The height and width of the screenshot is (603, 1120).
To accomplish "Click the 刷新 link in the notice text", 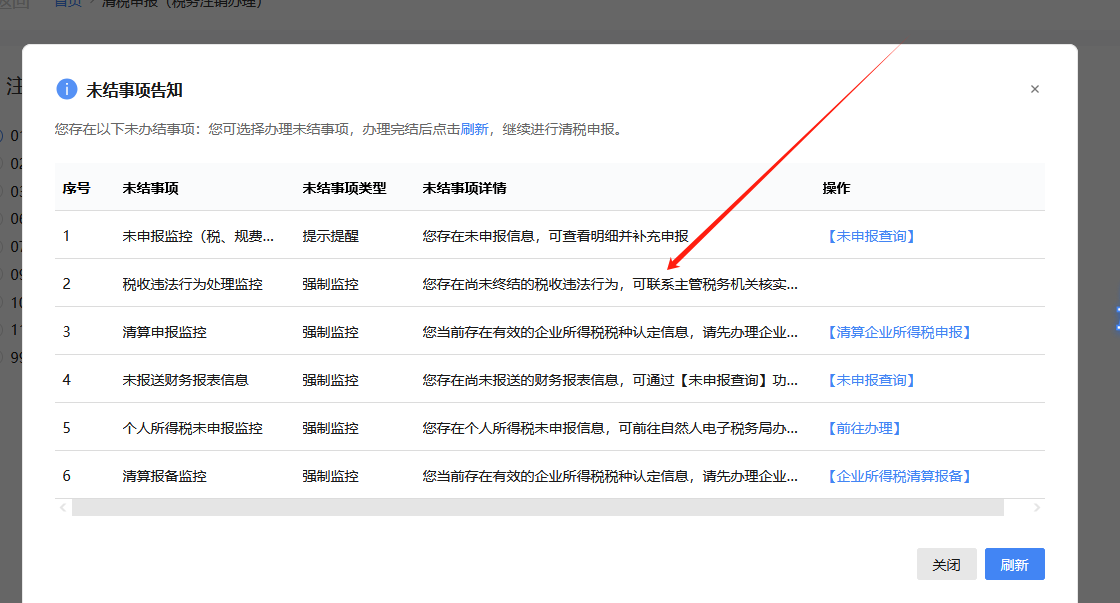I will pos(474,129).
